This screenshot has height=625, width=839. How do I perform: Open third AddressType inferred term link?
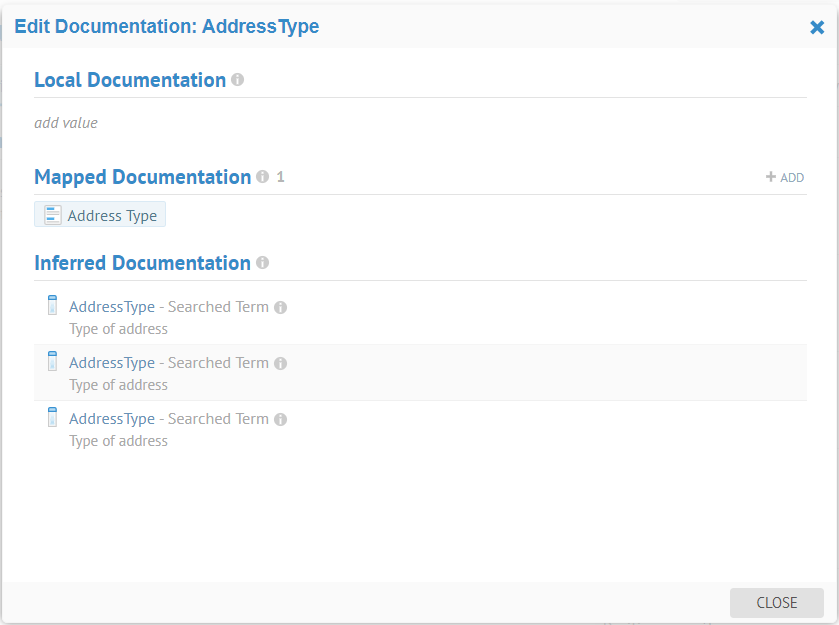(112, 419)
